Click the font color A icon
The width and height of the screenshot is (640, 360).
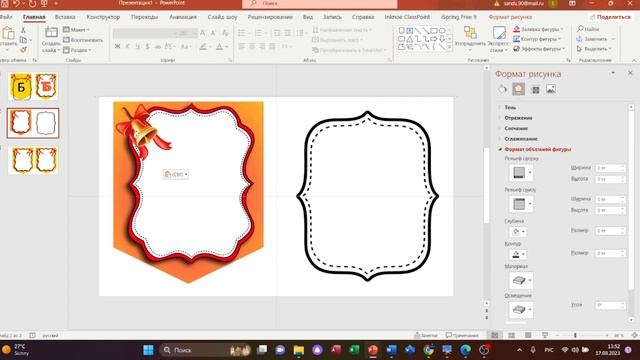click(220, 47)
